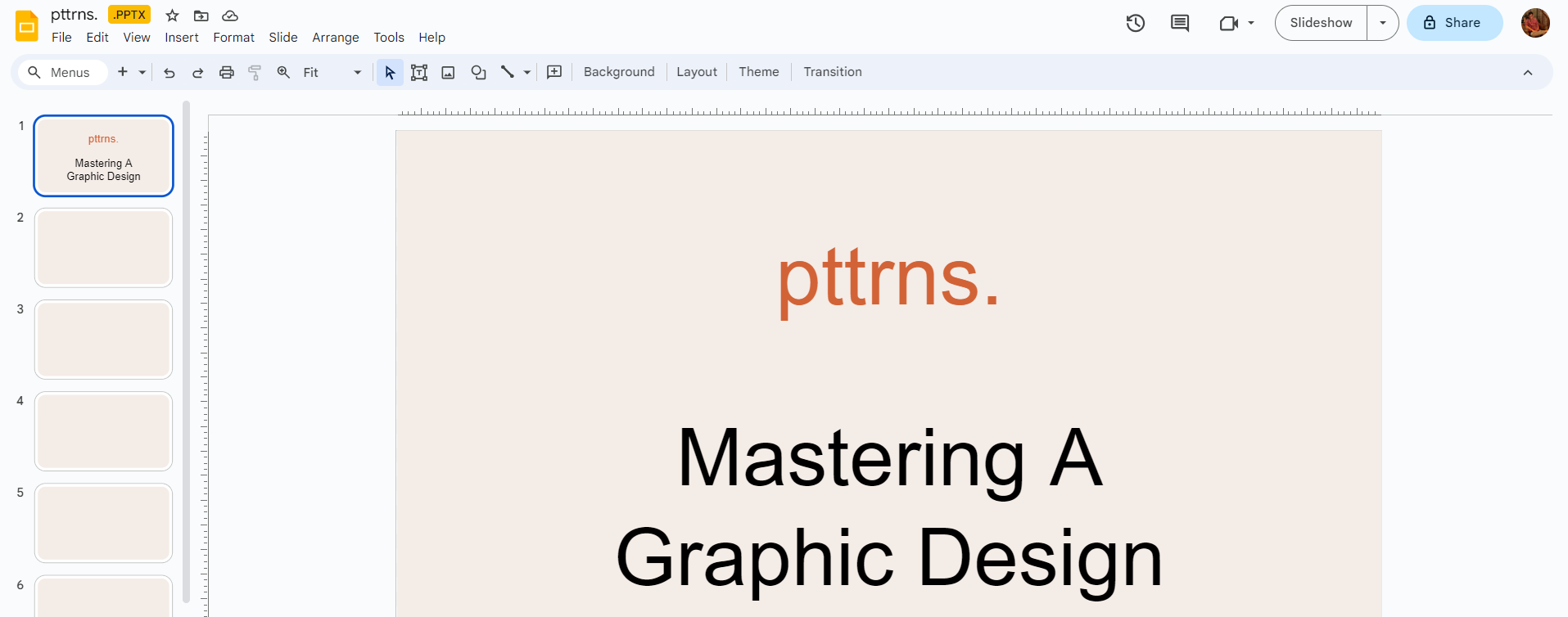1568x617 pixels.
Task: Open the File menu
Action: click(61, 38)
